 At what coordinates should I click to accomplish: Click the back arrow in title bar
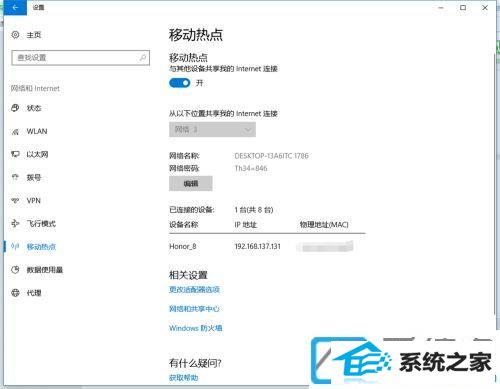point(15,7)
